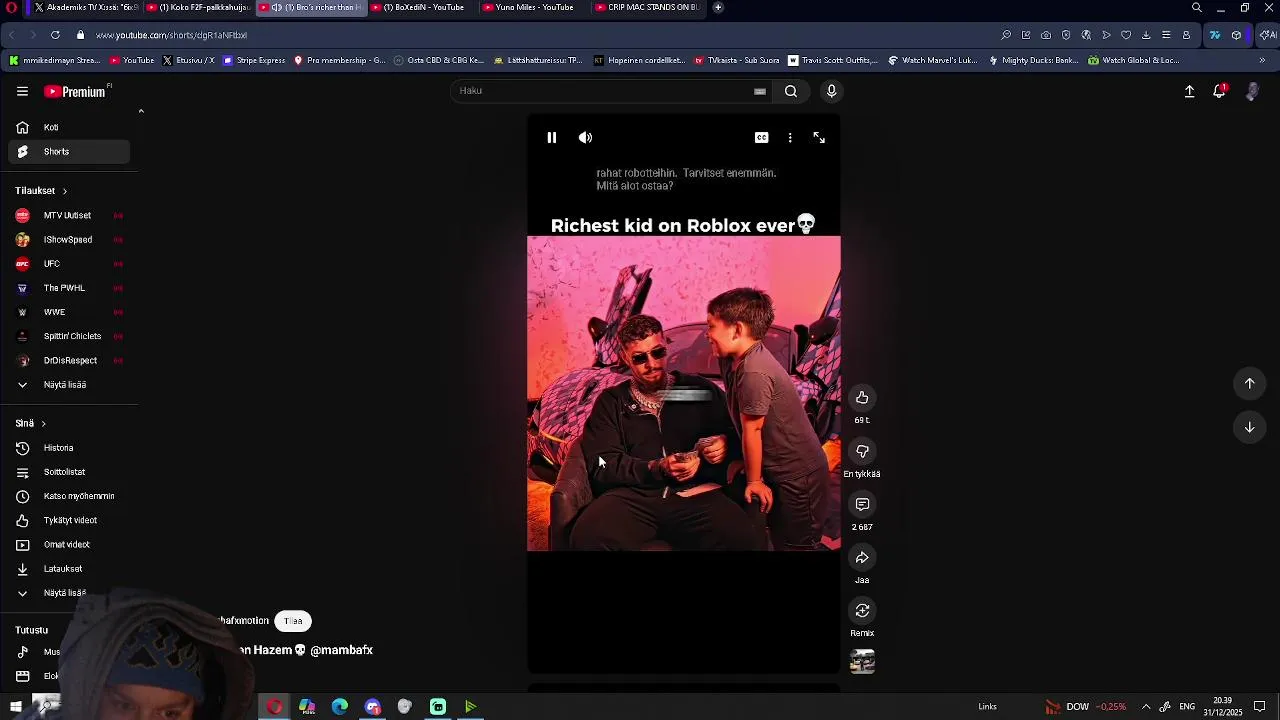The height and width of the screenshot is (720, 1280).
Task: Collapse the sidebar scroll-up caret
Action: pos(141,111)
